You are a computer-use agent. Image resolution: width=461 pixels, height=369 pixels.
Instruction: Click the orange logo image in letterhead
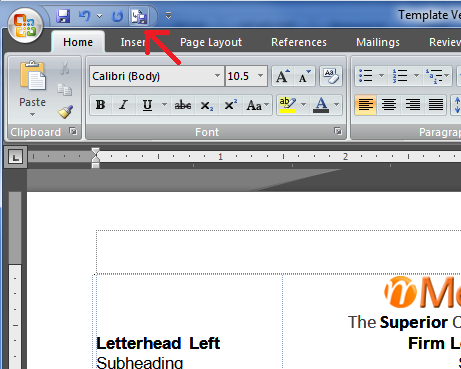point(423,292)
